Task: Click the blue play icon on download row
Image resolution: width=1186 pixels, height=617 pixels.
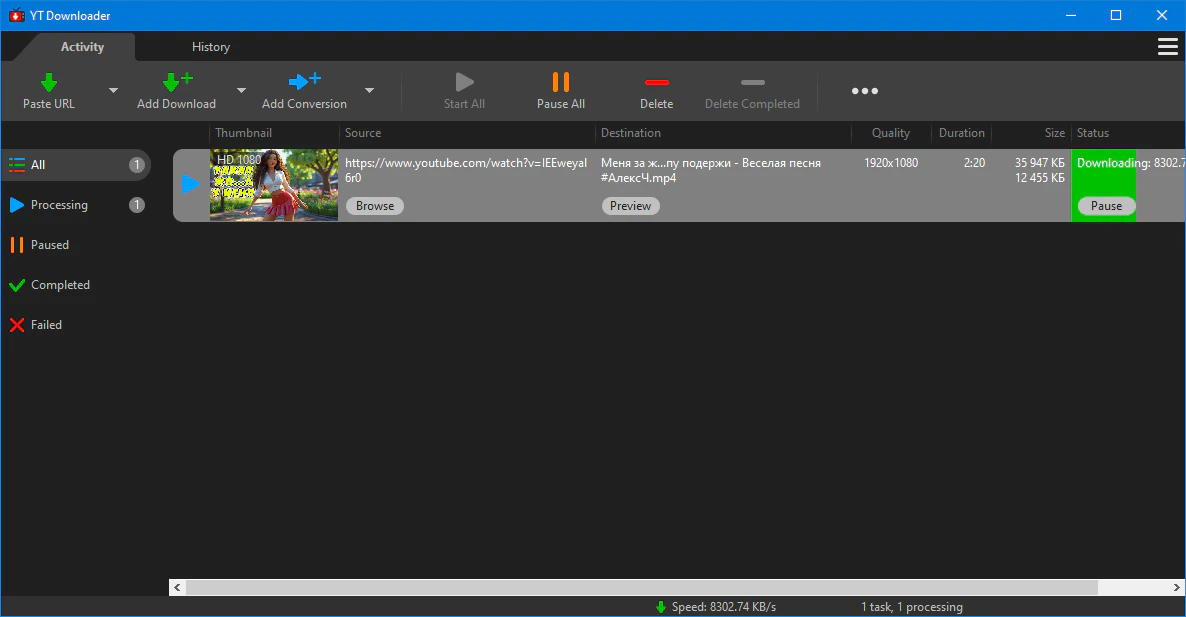Action: (x=191, y=184)
